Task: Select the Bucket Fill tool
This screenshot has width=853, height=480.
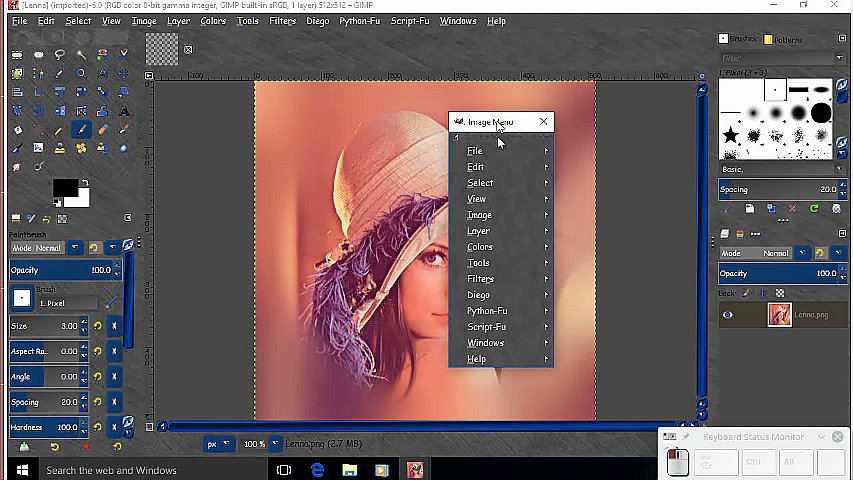Action: point(17,130)
